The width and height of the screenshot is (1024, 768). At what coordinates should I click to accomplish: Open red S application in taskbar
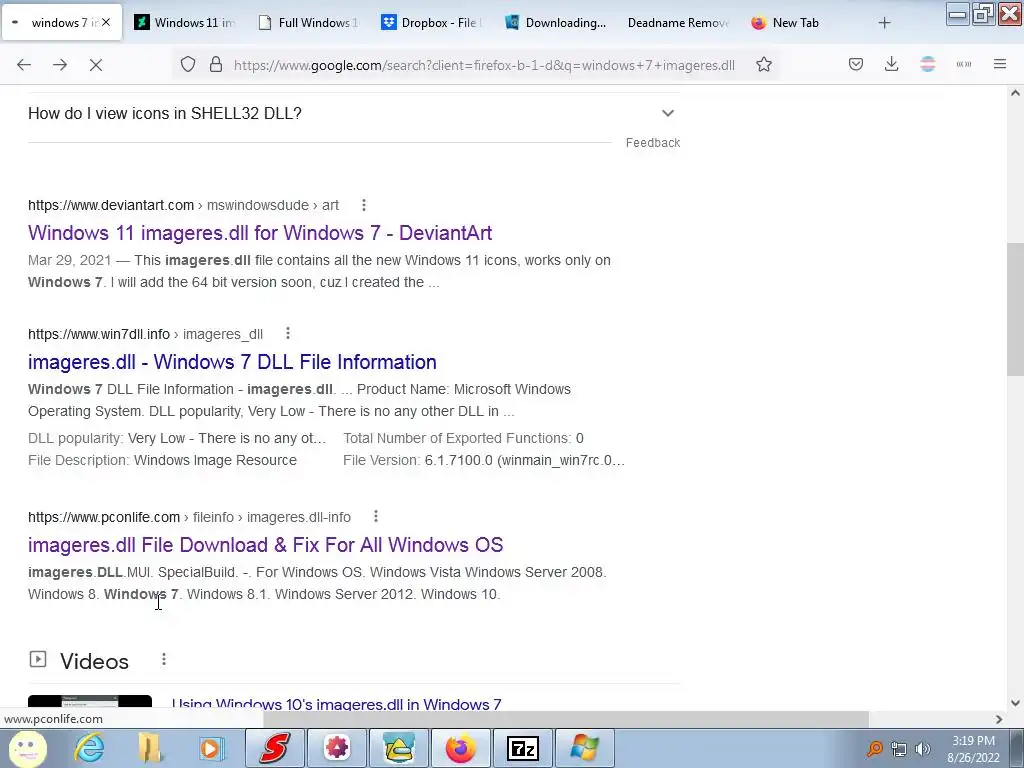(x=274, y=748)
